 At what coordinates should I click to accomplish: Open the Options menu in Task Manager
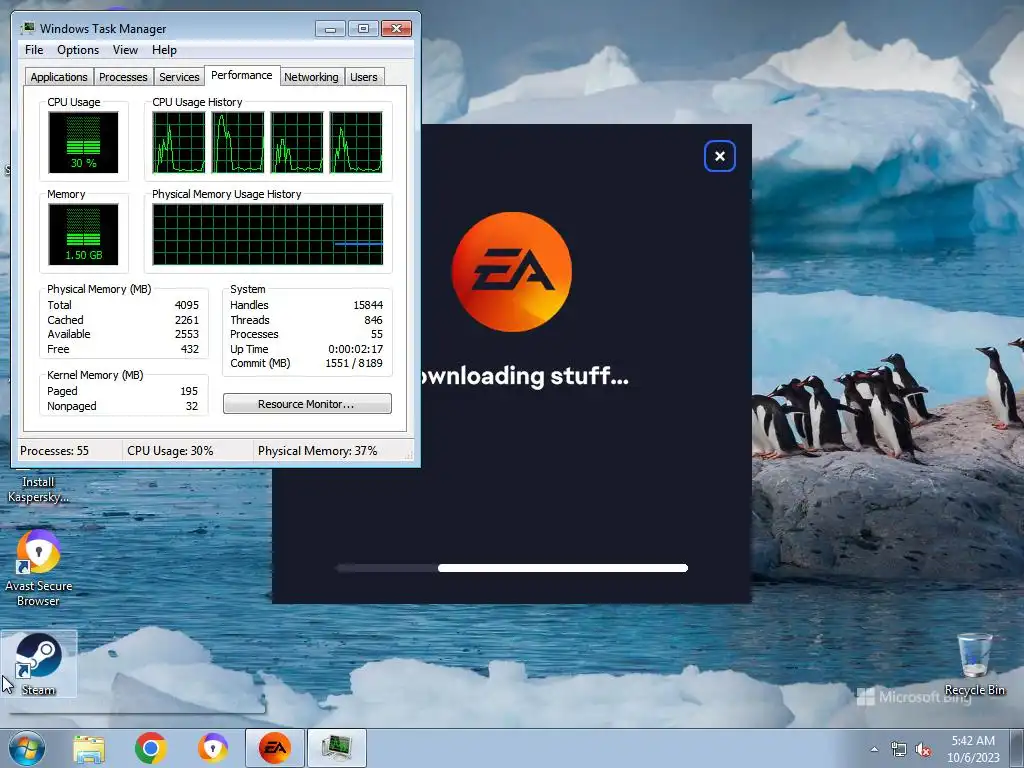[78, 50]
